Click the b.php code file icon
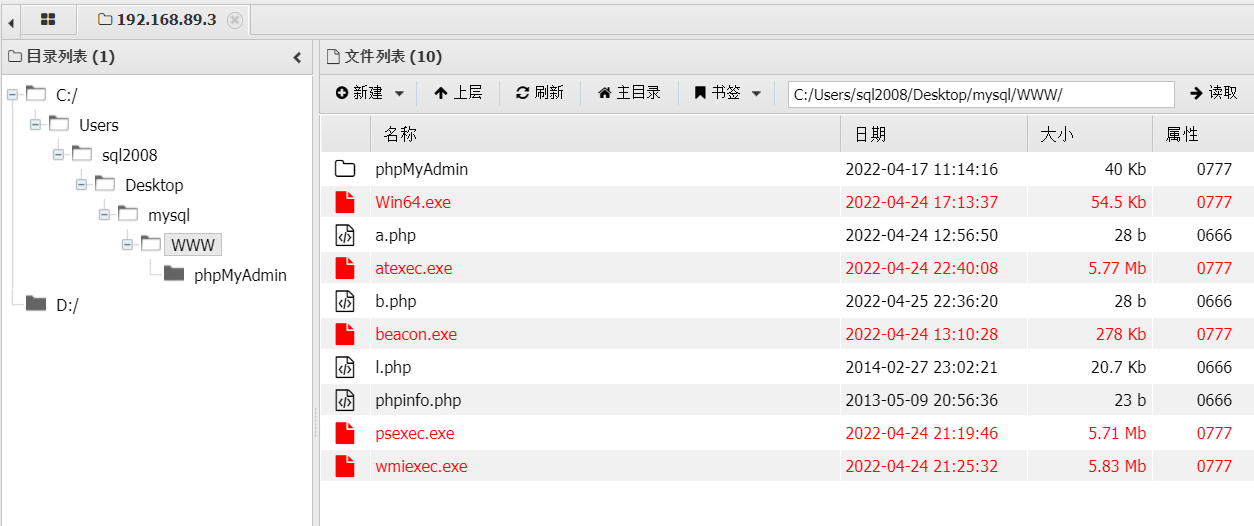The width and height of the screenshot is (1254, 526). (345, 301)
